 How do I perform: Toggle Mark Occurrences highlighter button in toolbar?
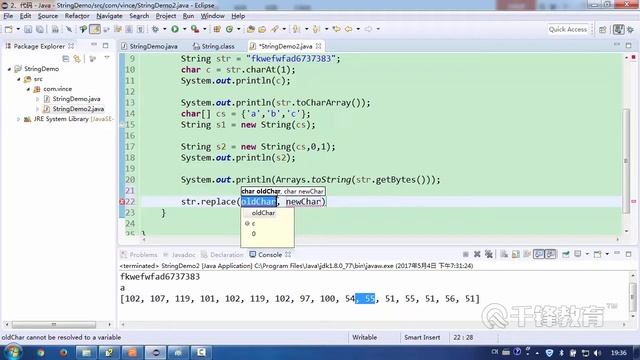pyautogui.click(x=95, y=29)
